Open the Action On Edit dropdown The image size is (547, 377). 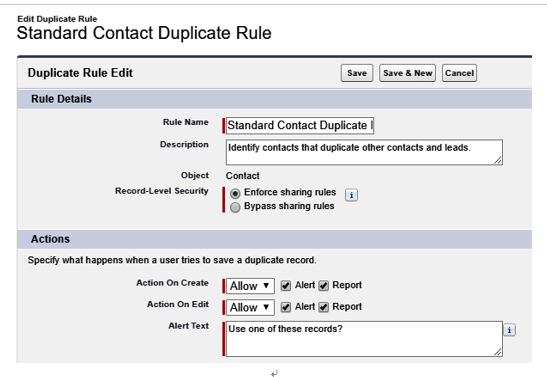(250, 307)
